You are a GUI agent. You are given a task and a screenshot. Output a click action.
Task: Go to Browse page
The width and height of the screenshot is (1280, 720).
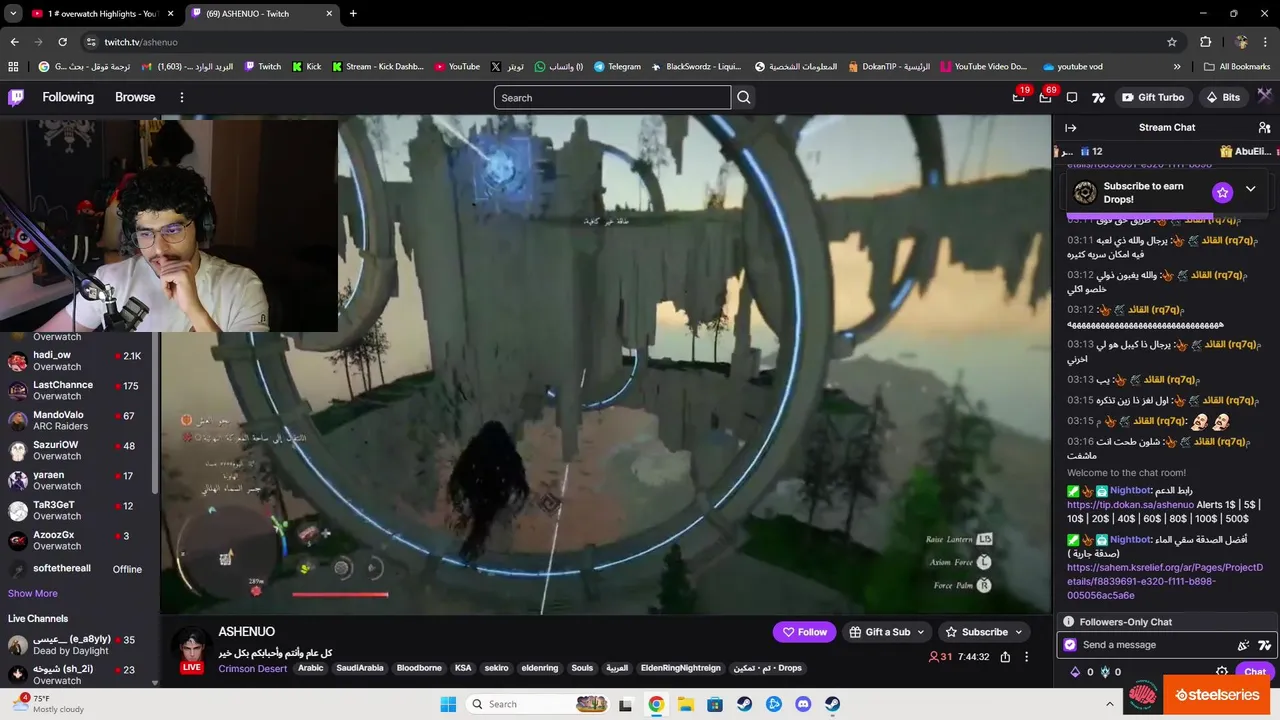tap(135, 97)
